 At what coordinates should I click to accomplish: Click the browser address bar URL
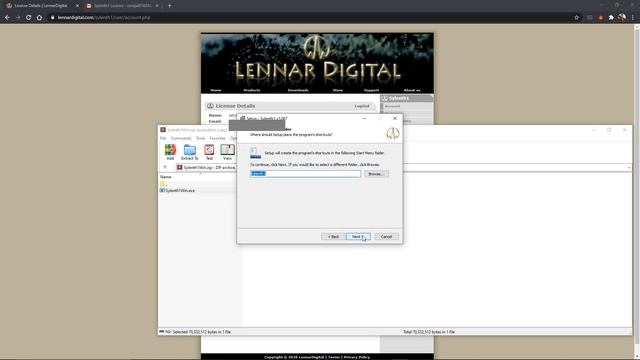104,18
